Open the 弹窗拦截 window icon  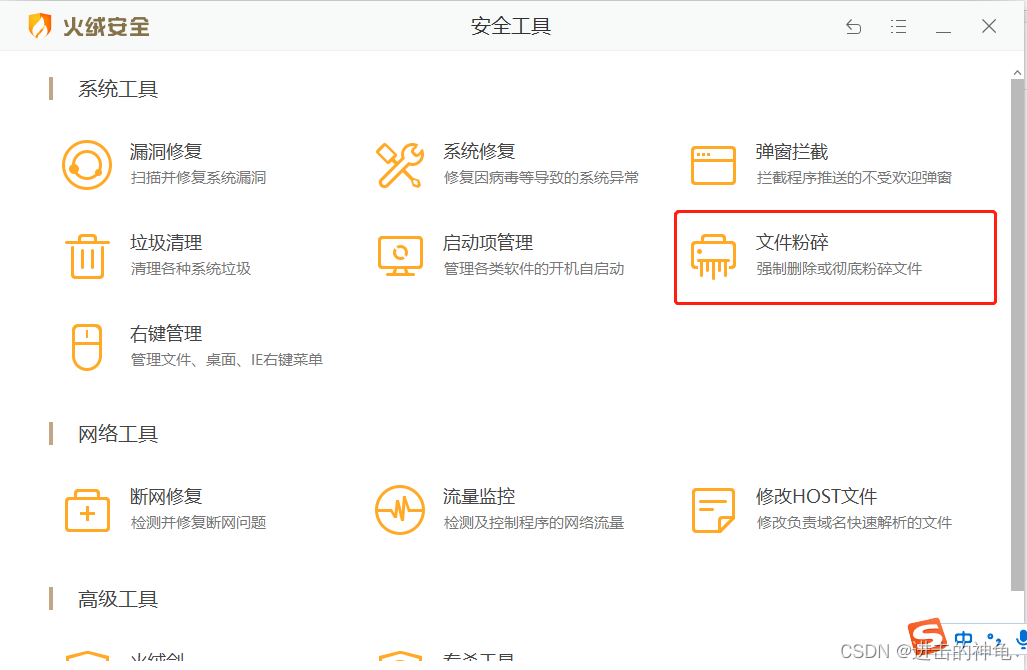click(x=713, y=165)
